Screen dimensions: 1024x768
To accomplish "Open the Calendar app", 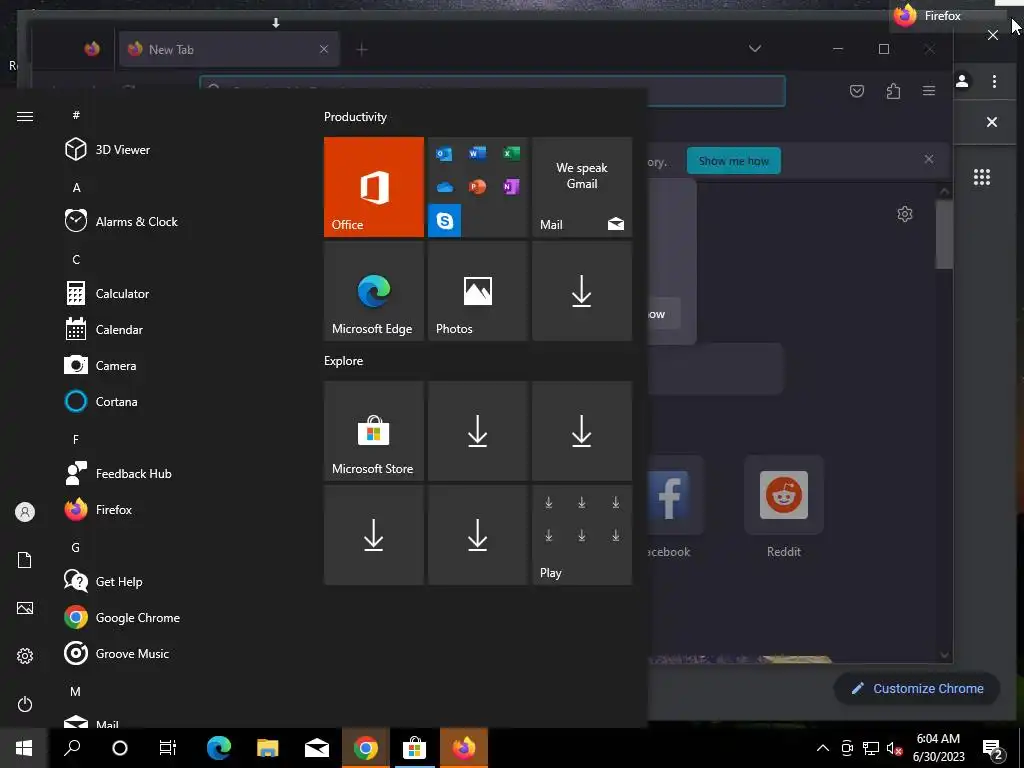I will pyautogui.click(x=104, y=330).
